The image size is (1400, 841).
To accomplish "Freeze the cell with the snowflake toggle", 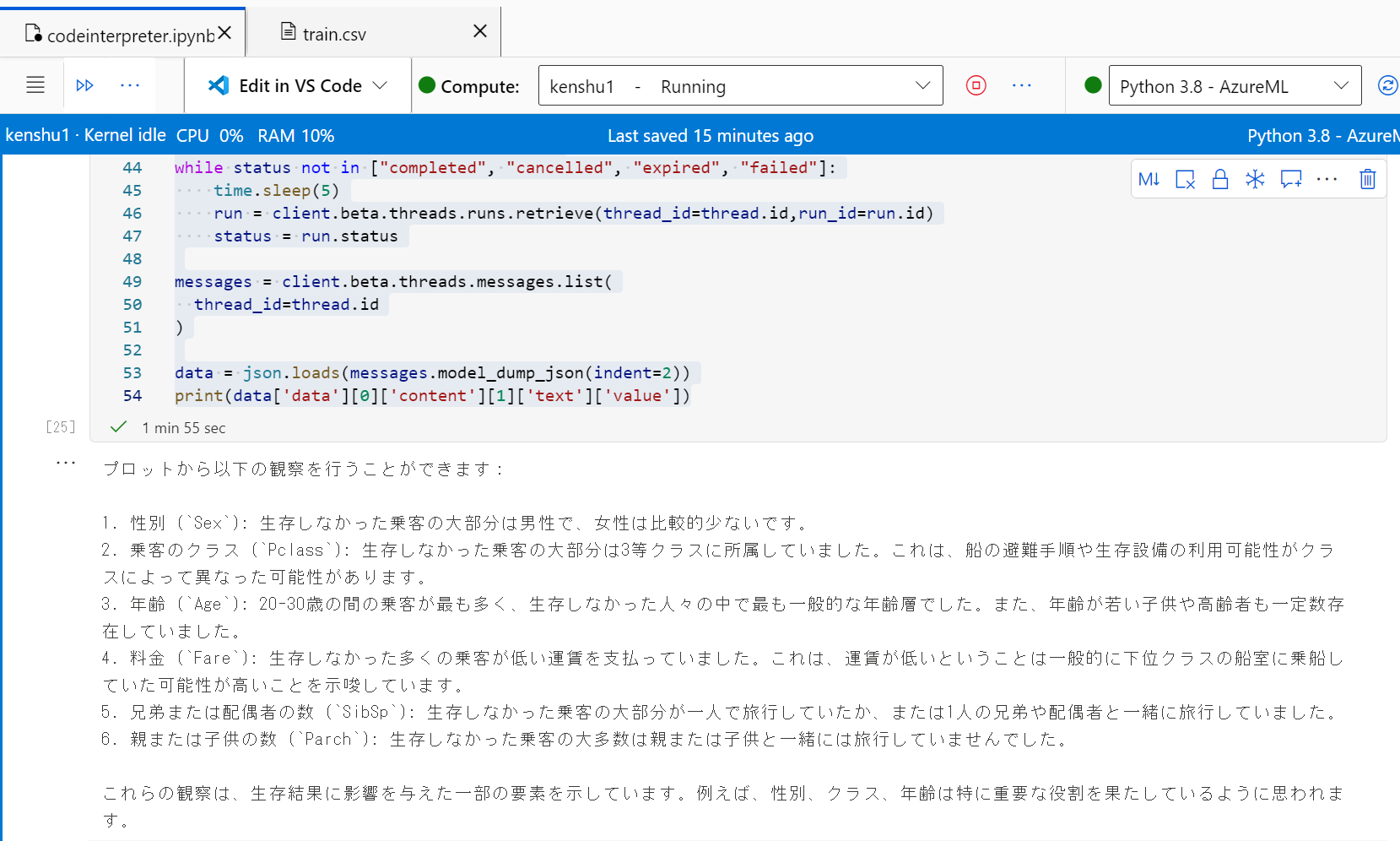I will (1255, 178).
